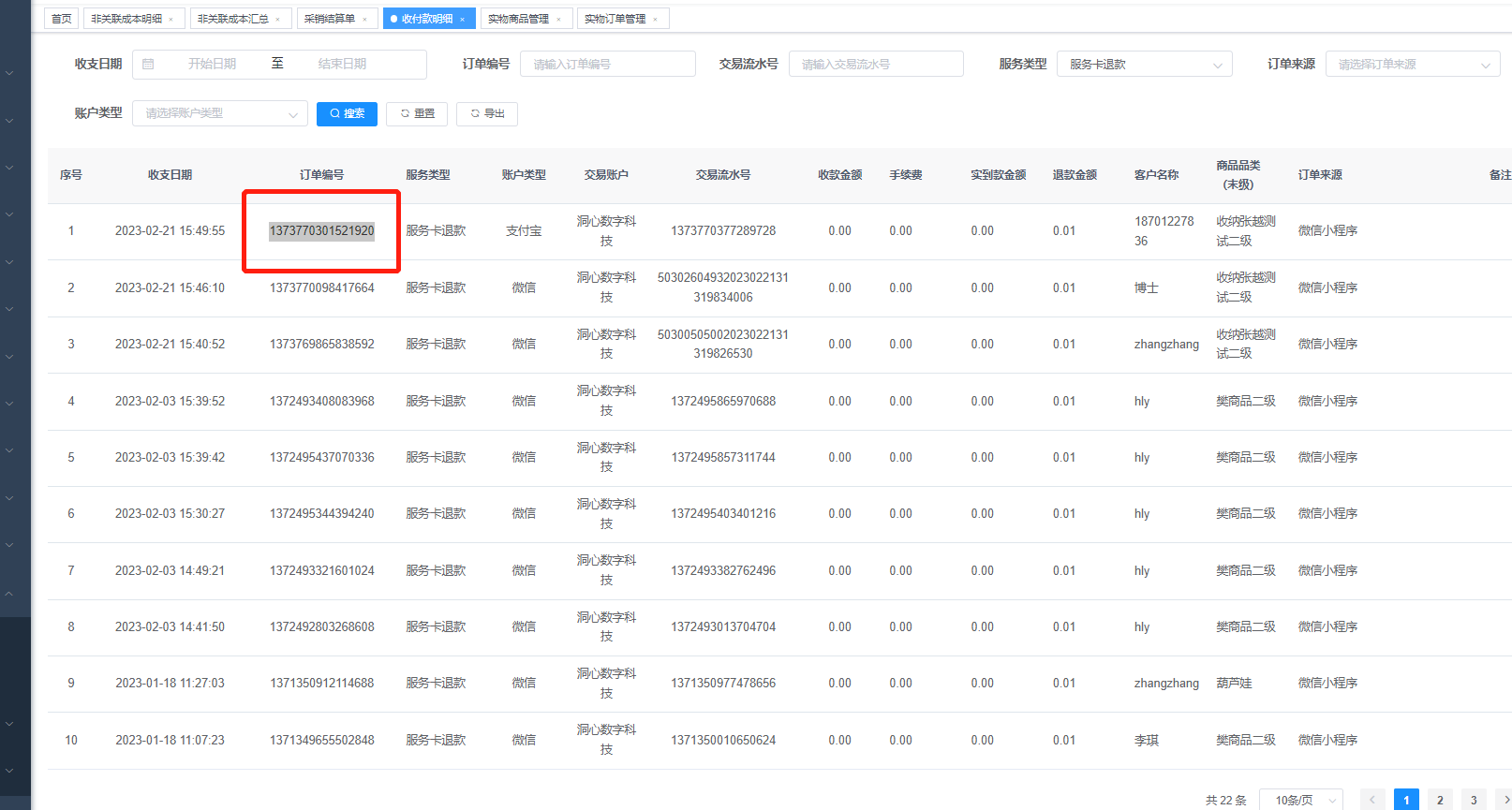Click the 客户名称 column header
Viewport: 1512px width, 810px height.
(1156, 175)
